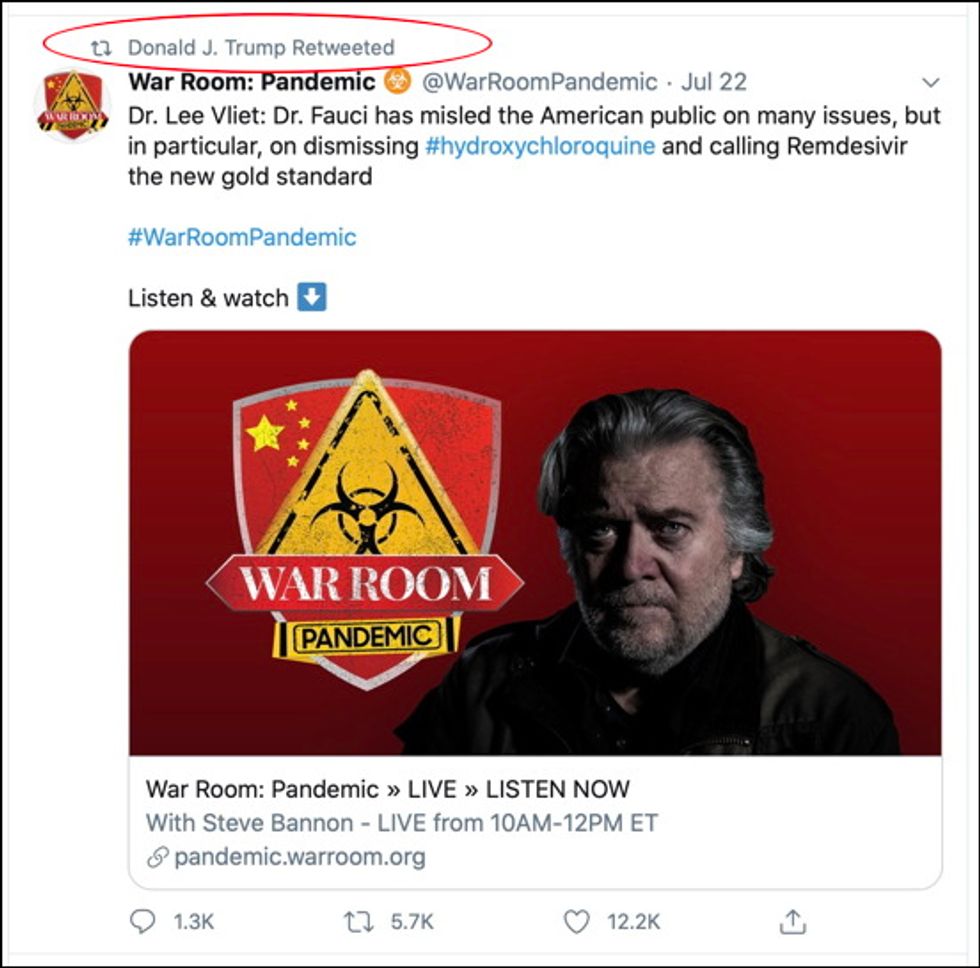Click the 12.2K likes count
Screen dimensions: 980x968
coord(633,921)
